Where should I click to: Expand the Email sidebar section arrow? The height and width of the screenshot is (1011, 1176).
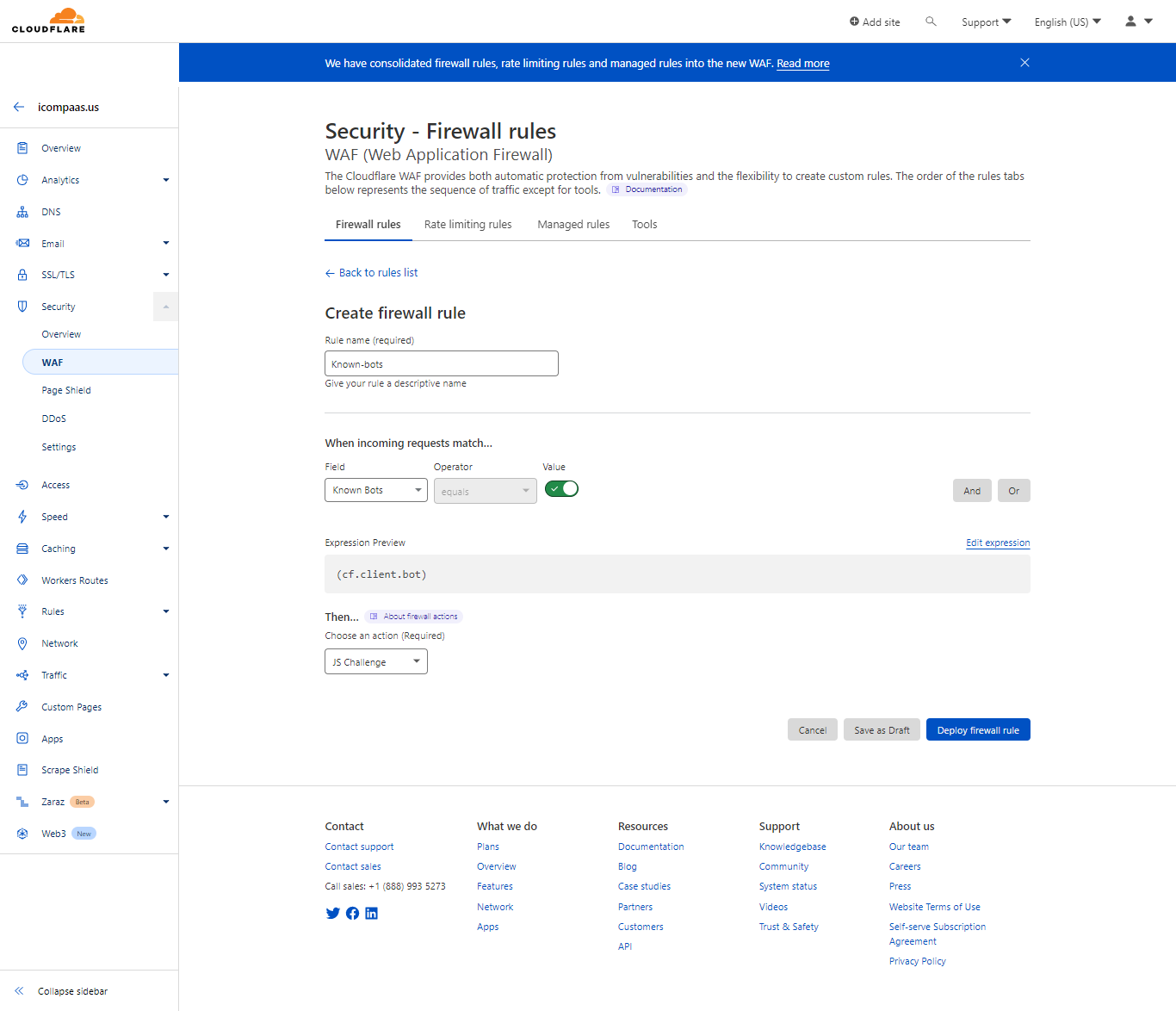166,244
